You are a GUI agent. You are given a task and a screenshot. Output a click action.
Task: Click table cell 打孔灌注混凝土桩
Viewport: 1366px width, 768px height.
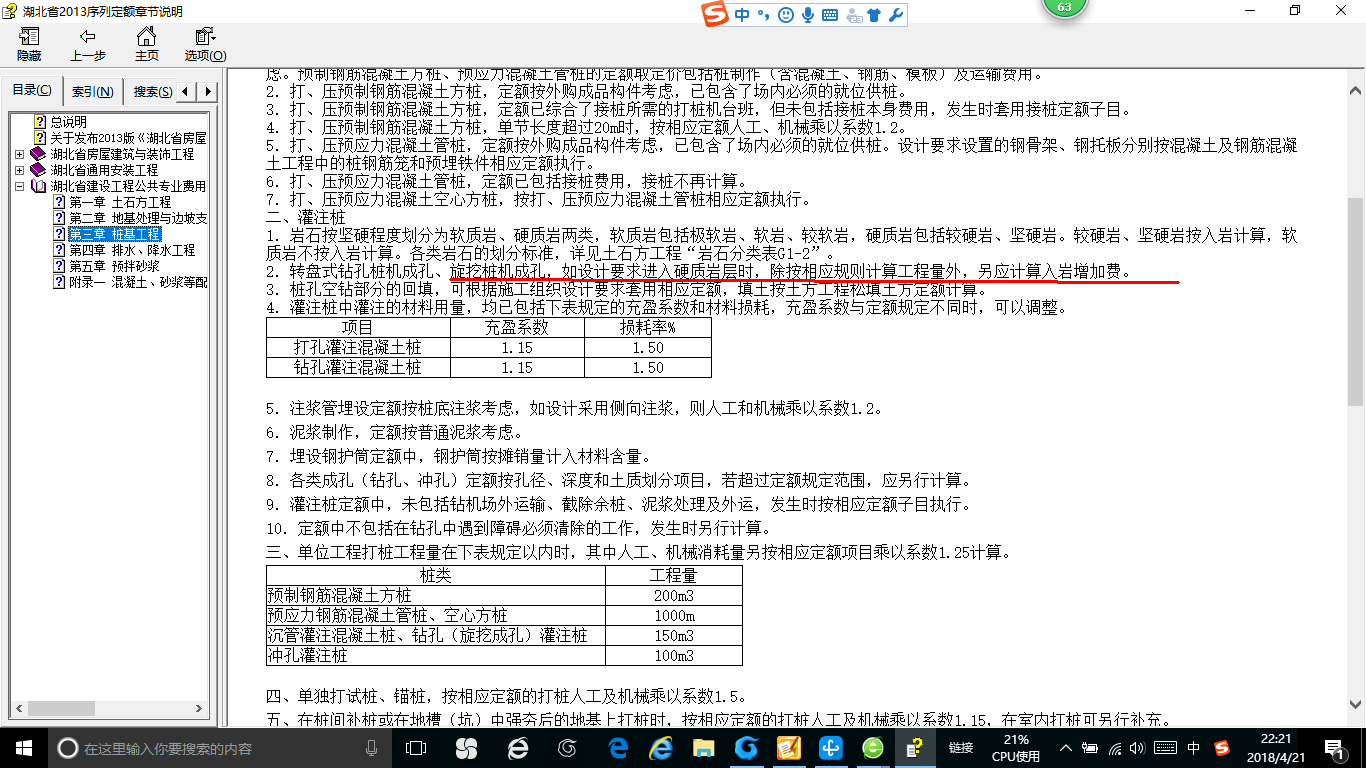[359, 347]
